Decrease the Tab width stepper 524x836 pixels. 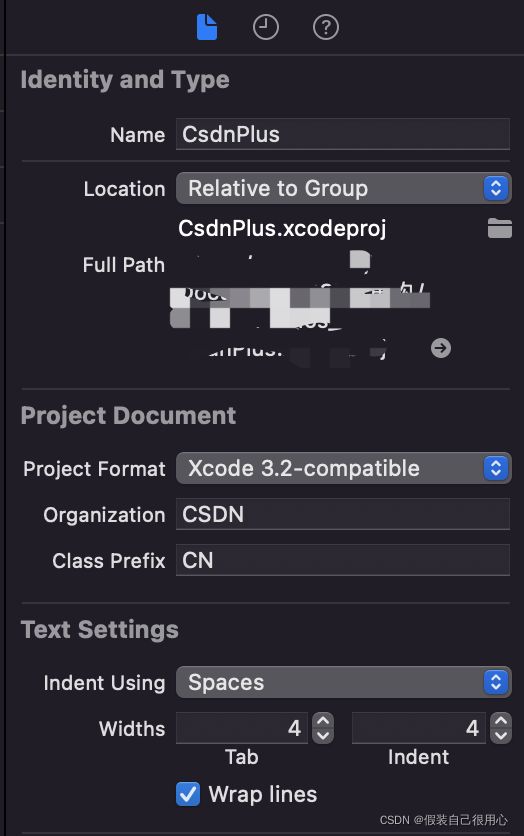[x=323, y=736]
